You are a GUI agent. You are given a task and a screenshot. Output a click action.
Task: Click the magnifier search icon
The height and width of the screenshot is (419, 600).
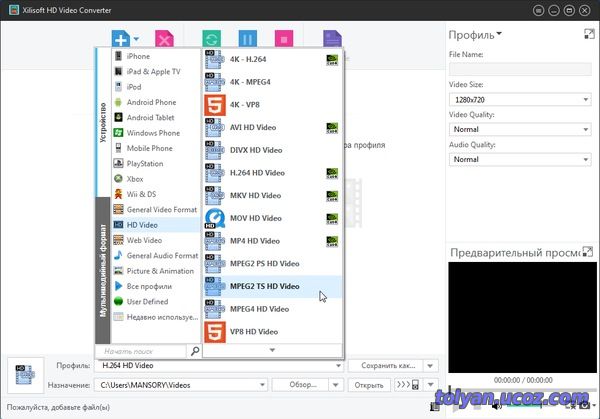pos(195,351)
